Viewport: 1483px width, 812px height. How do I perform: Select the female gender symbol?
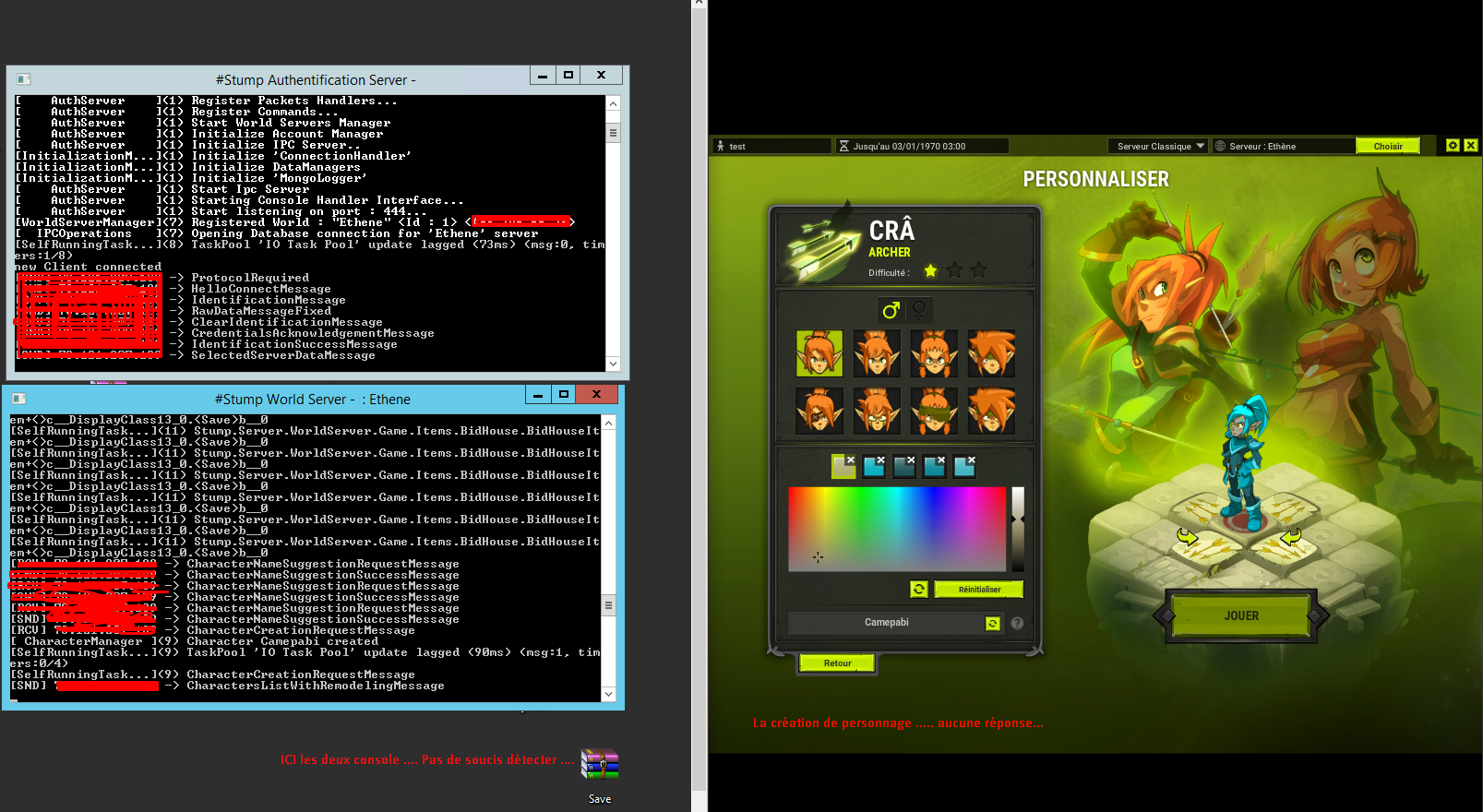pyautogui.click(x=919, y=310)
